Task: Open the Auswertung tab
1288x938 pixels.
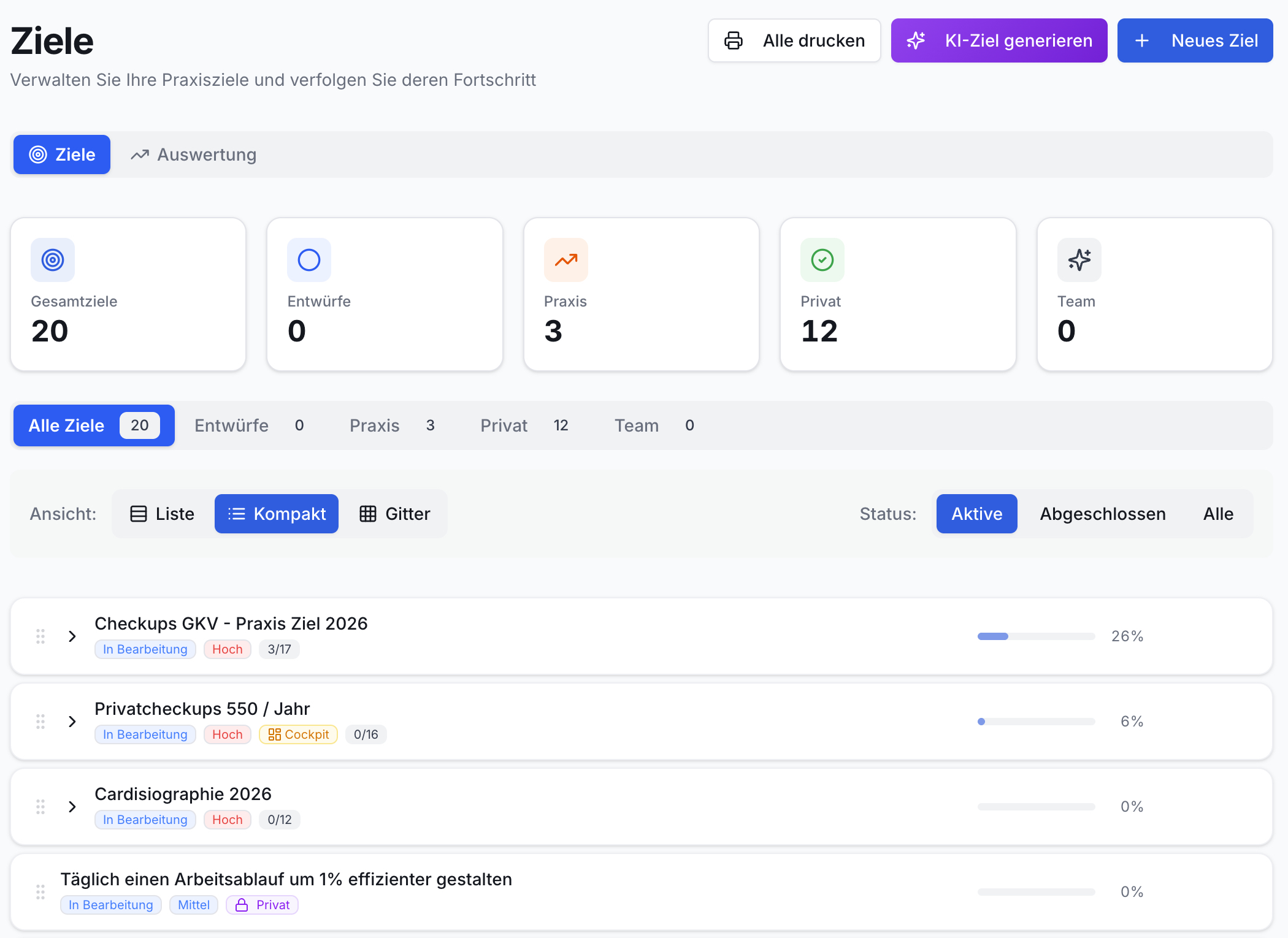Action: click(x=194, y=154)
